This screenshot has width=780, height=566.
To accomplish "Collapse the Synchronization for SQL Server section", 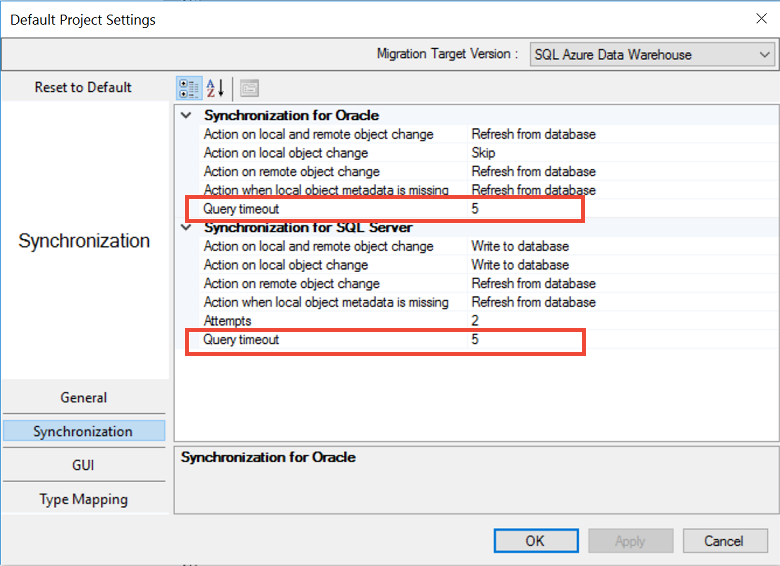I will tap(185, 228).
